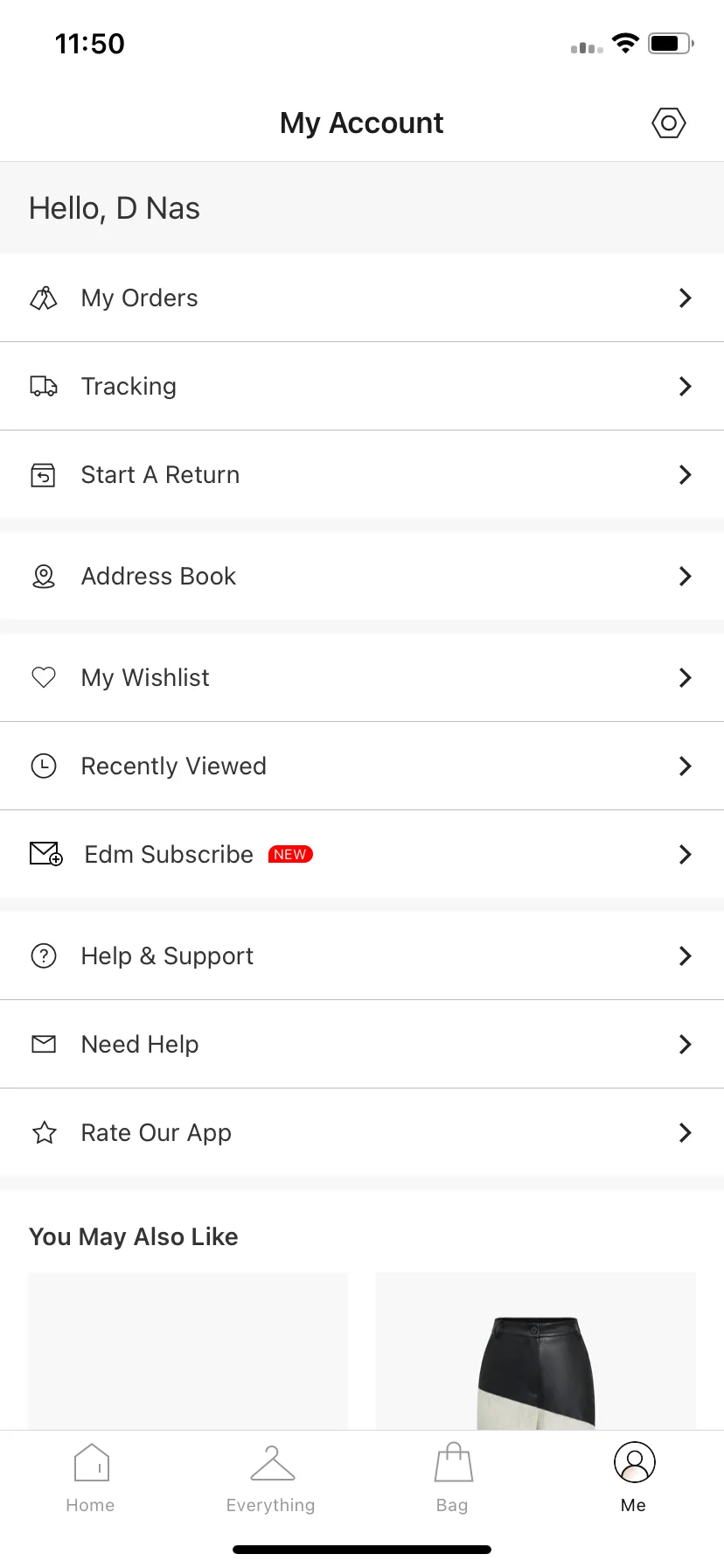Tap the My Wishlist heart icon
Viewport: 724px width, 1568px height.
tap(44, 677)
